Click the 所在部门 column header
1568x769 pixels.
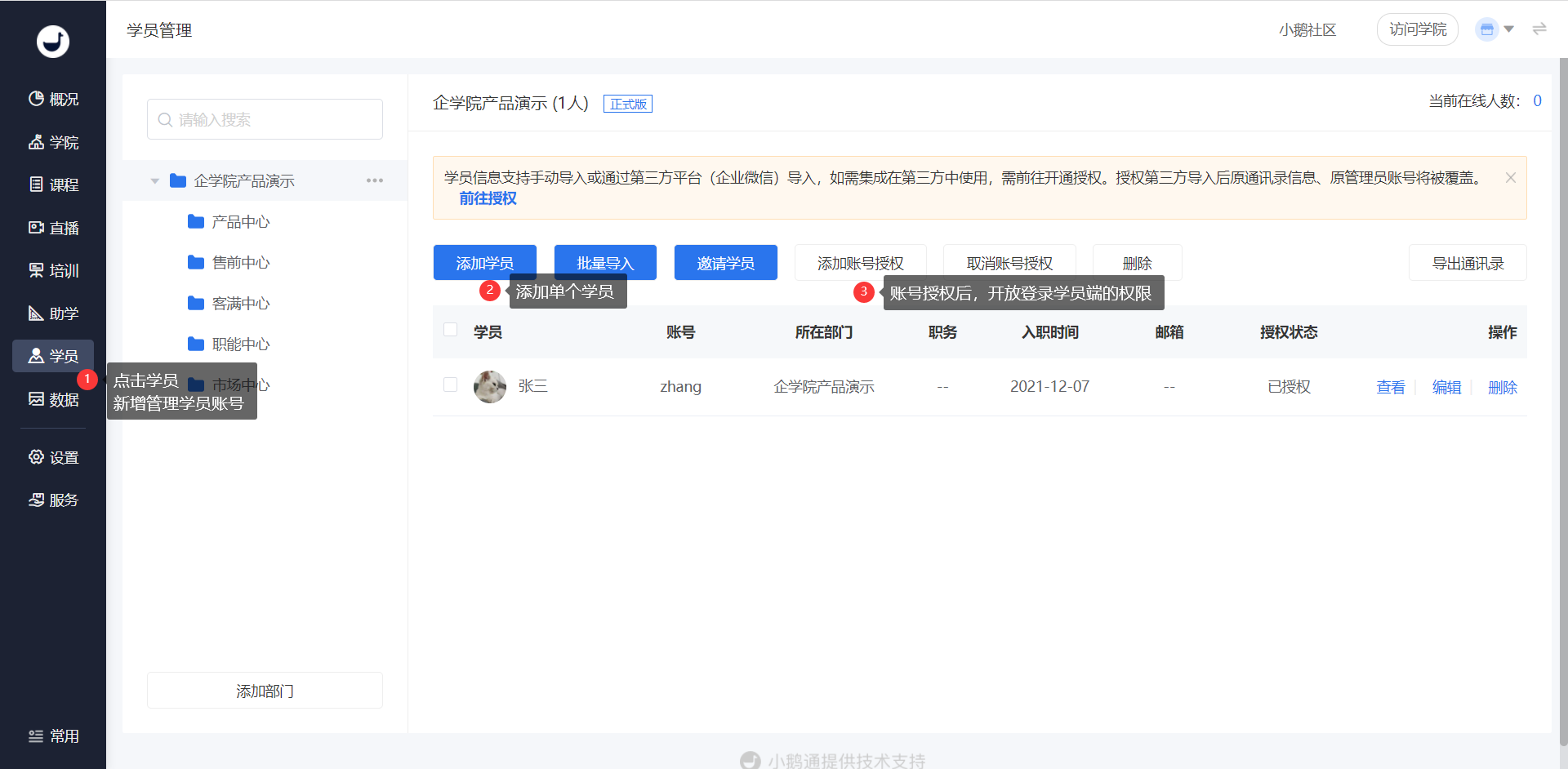pyautogui.click(x=824, y=332)
